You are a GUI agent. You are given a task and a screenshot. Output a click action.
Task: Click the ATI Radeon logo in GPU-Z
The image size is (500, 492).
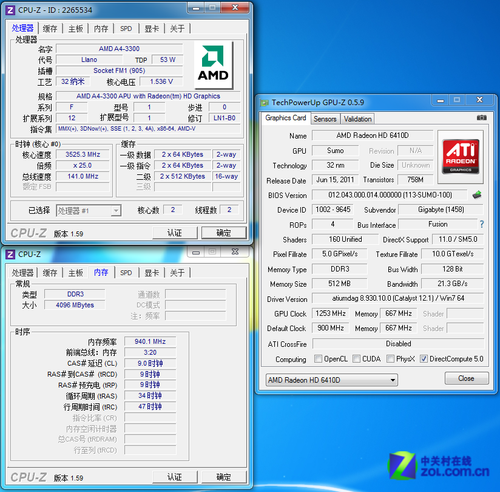[x=460, y=157]
